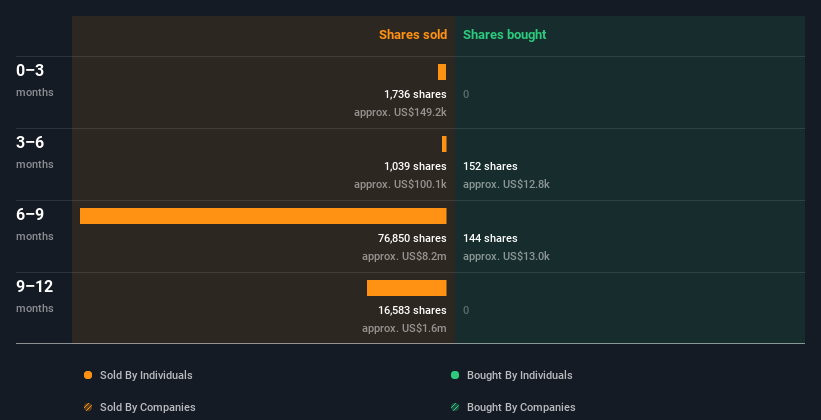Click approx. US$149.2k amount
This screenshot has height=420, width=821.
click(400, 112)
